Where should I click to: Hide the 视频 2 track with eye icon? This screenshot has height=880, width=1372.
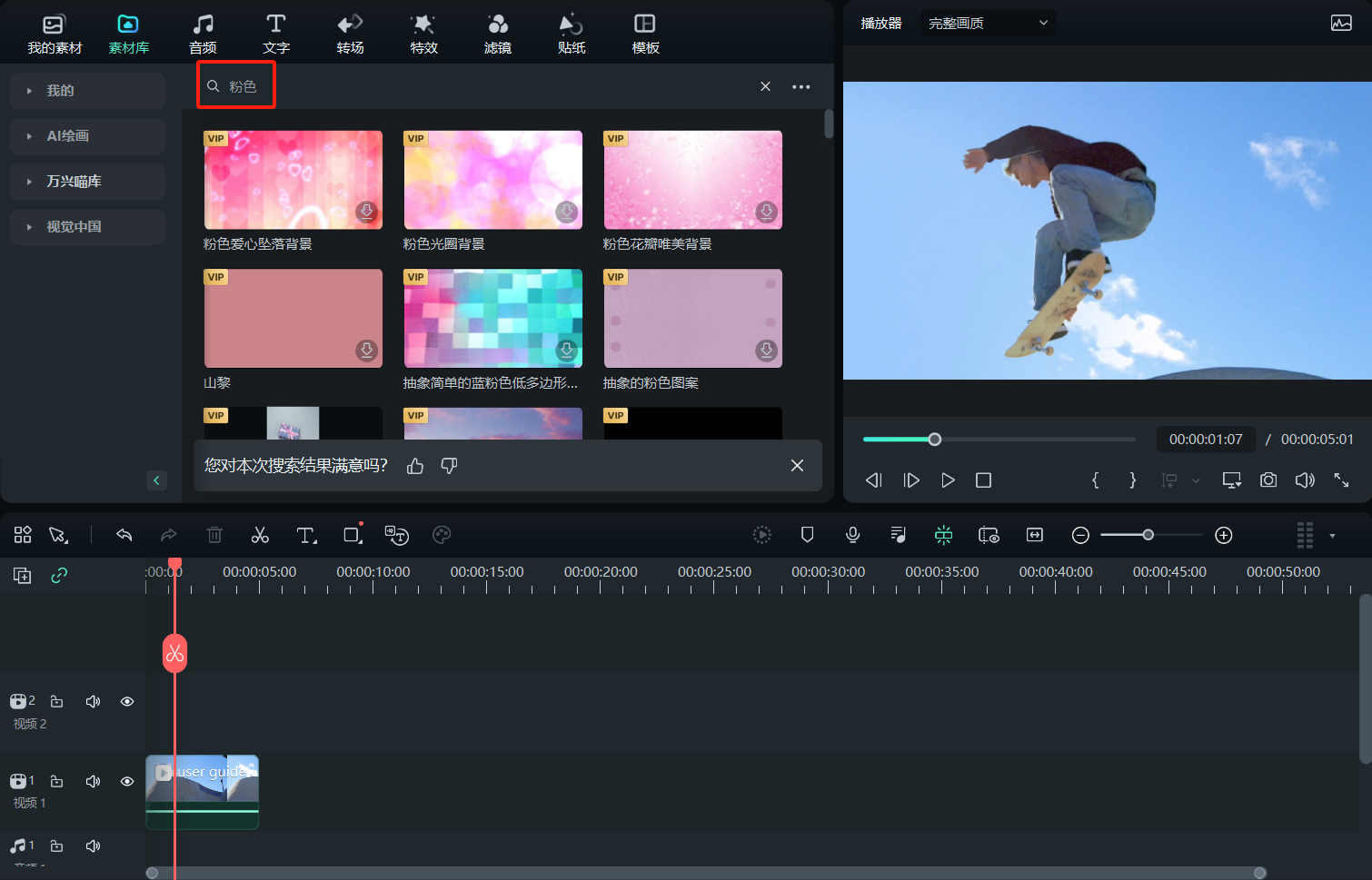[127, 701]
